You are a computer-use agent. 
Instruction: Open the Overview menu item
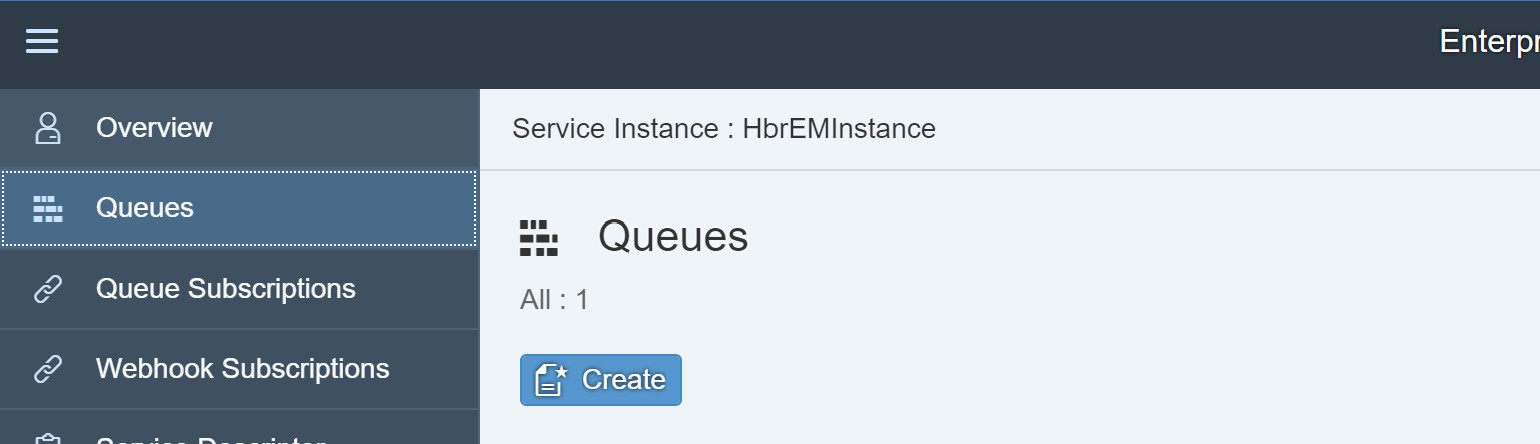[239, 128]
